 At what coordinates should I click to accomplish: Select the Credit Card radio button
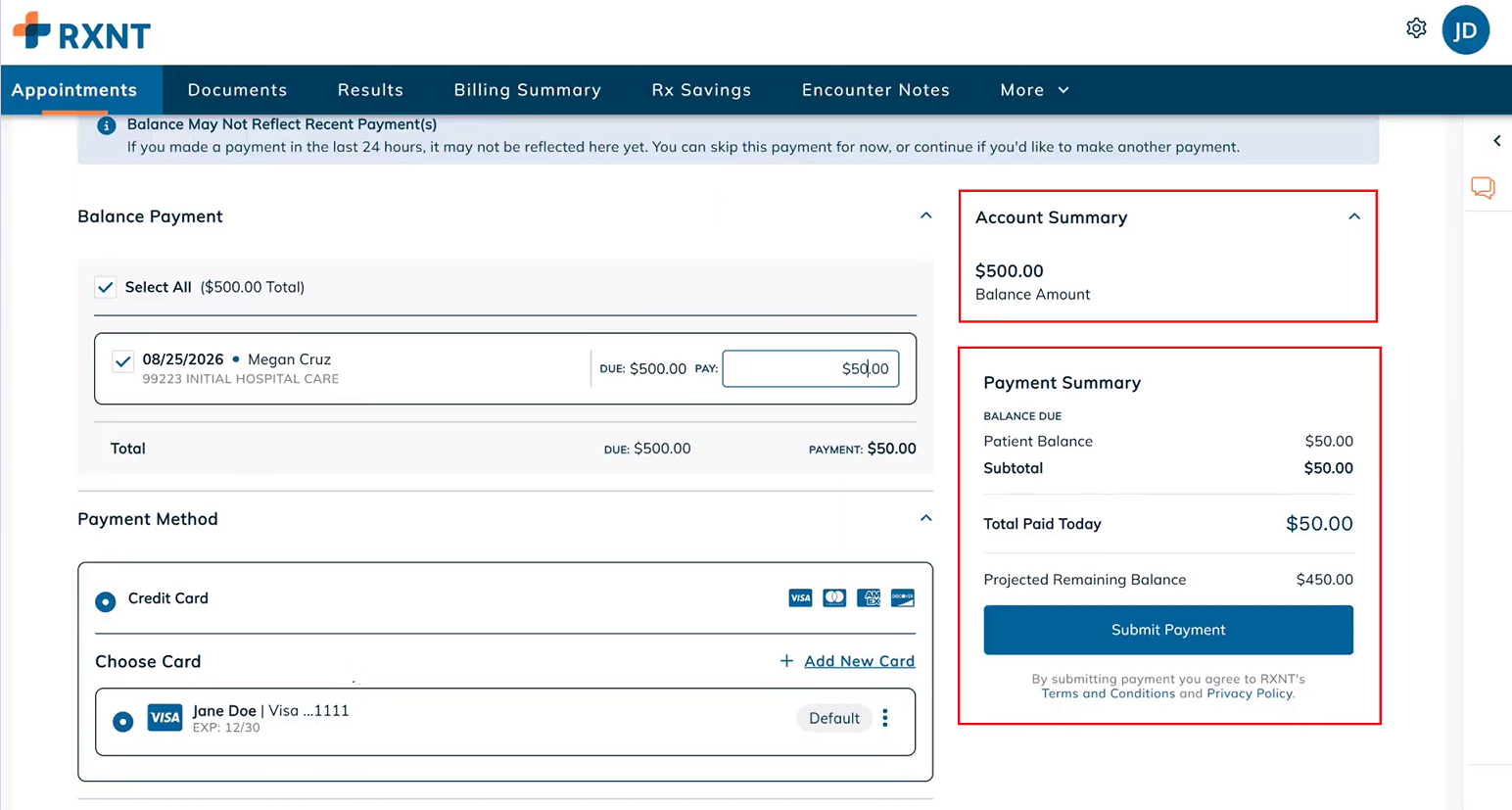click(105, 601)
